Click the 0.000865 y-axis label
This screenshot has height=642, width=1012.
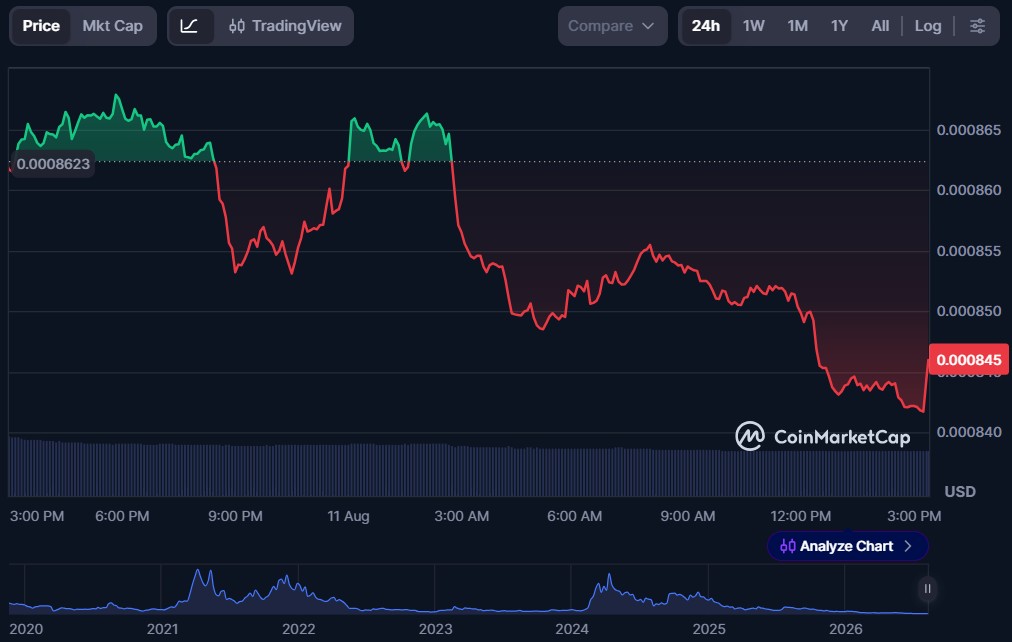click(968, 130)
